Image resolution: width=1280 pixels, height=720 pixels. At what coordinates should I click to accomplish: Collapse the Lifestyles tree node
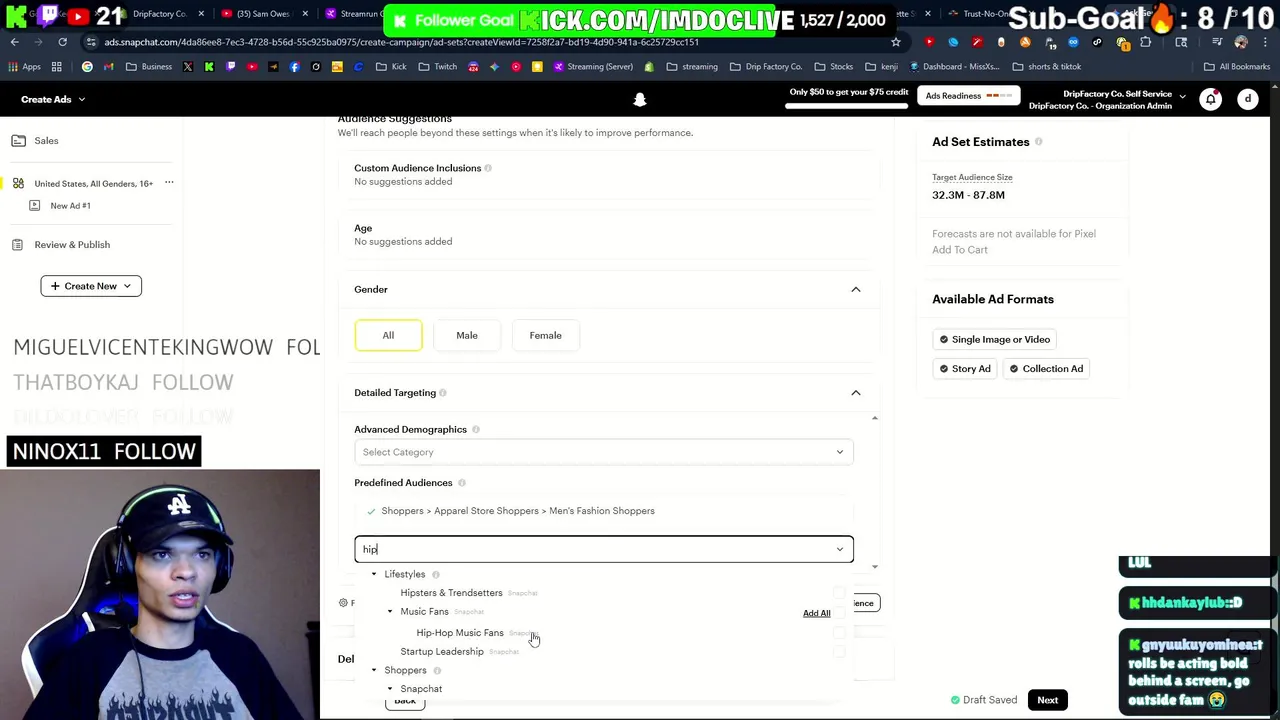point(374,575)
